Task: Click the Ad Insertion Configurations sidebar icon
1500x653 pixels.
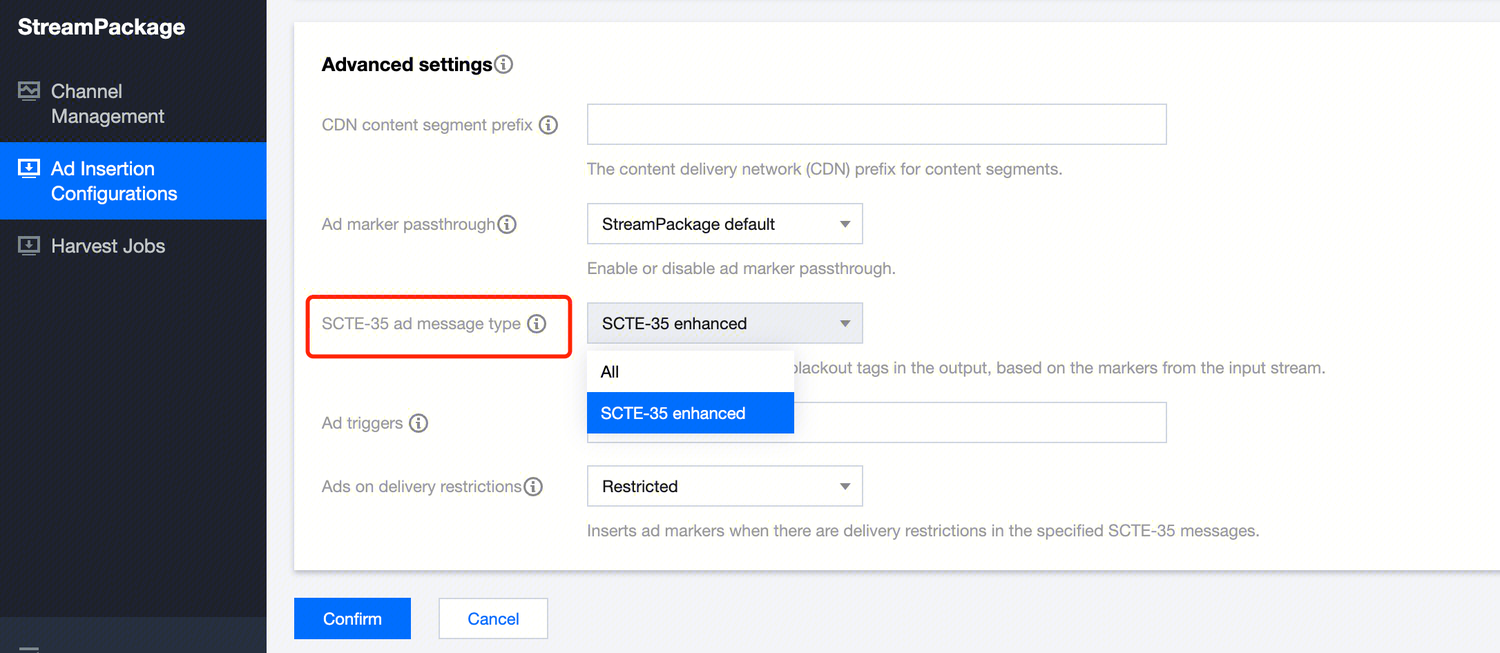Action: 29,169
